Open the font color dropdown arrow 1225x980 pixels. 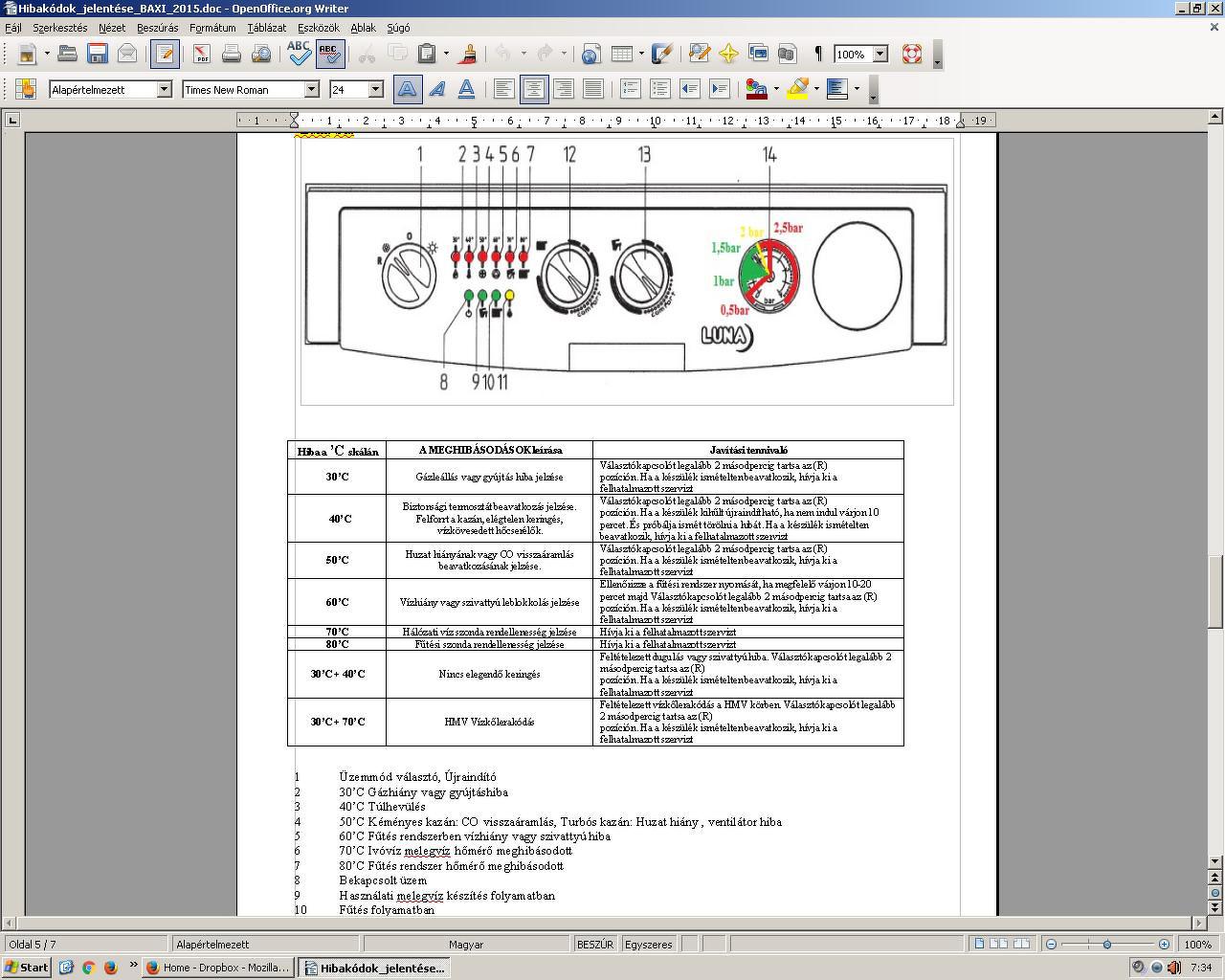776,89
